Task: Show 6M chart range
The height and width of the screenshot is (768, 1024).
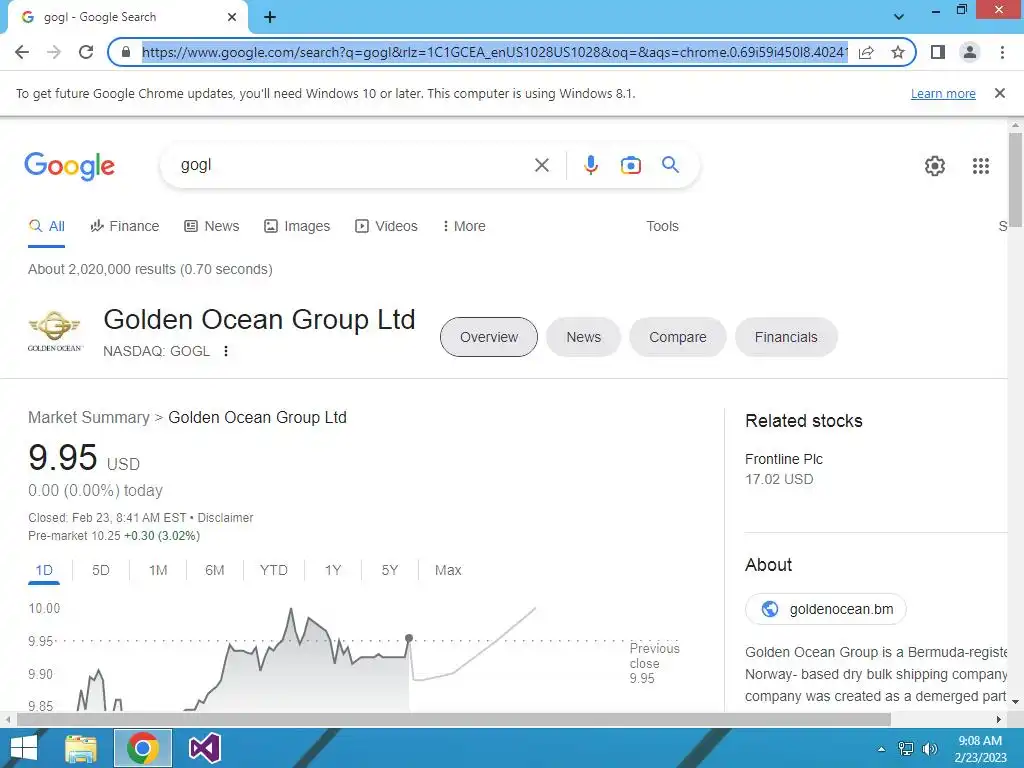Action: (214, 570)
